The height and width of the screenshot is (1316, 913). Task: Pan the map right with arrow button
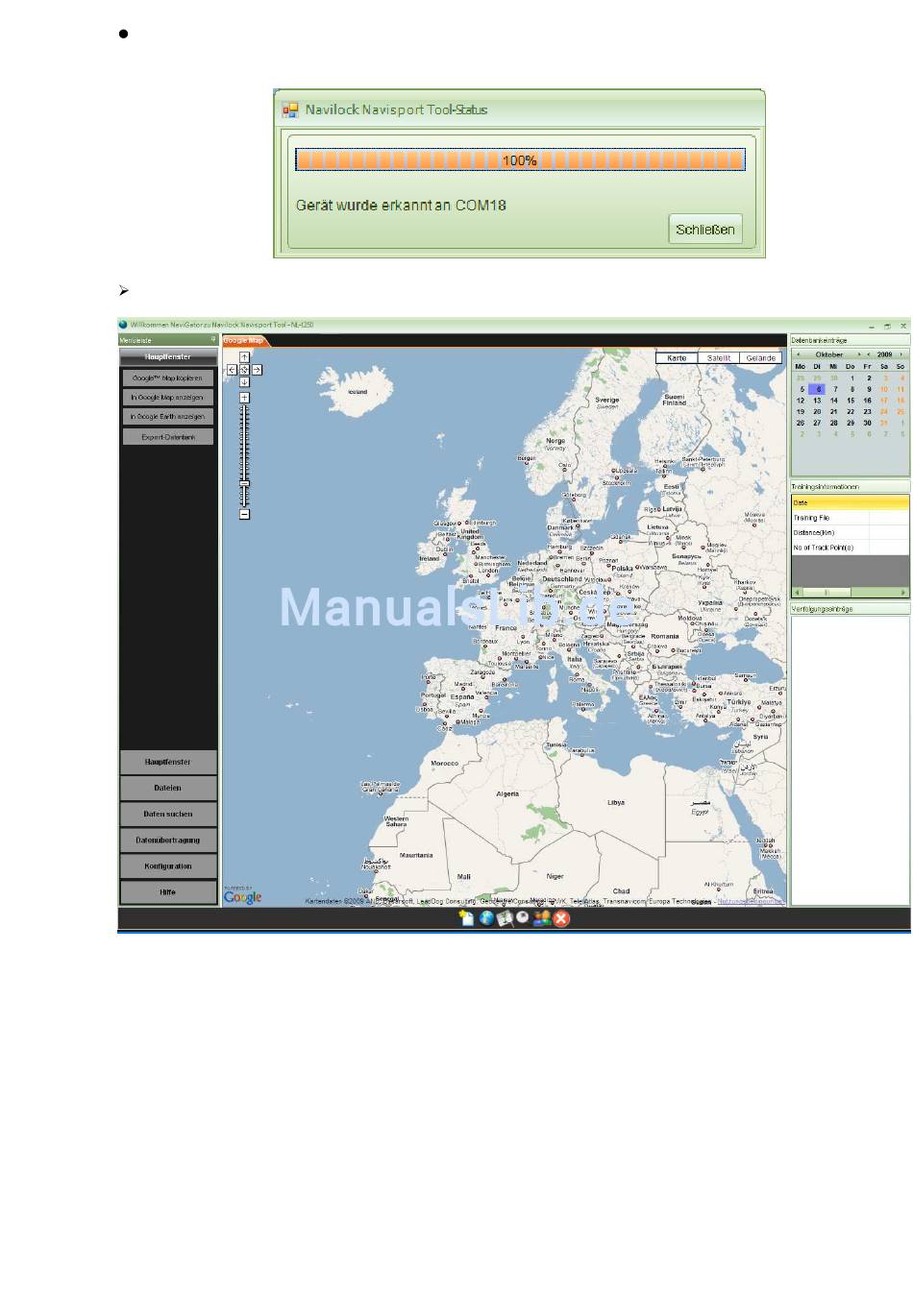coord(257,370)
